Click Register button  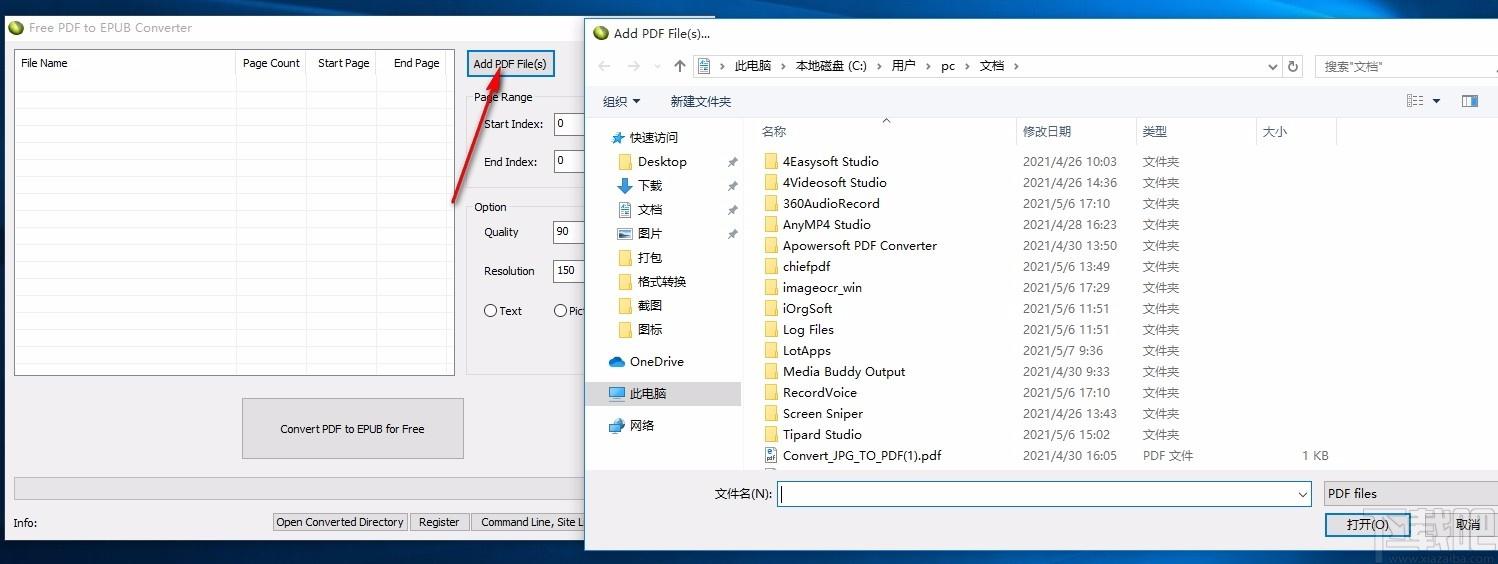[x=439, y=522]
